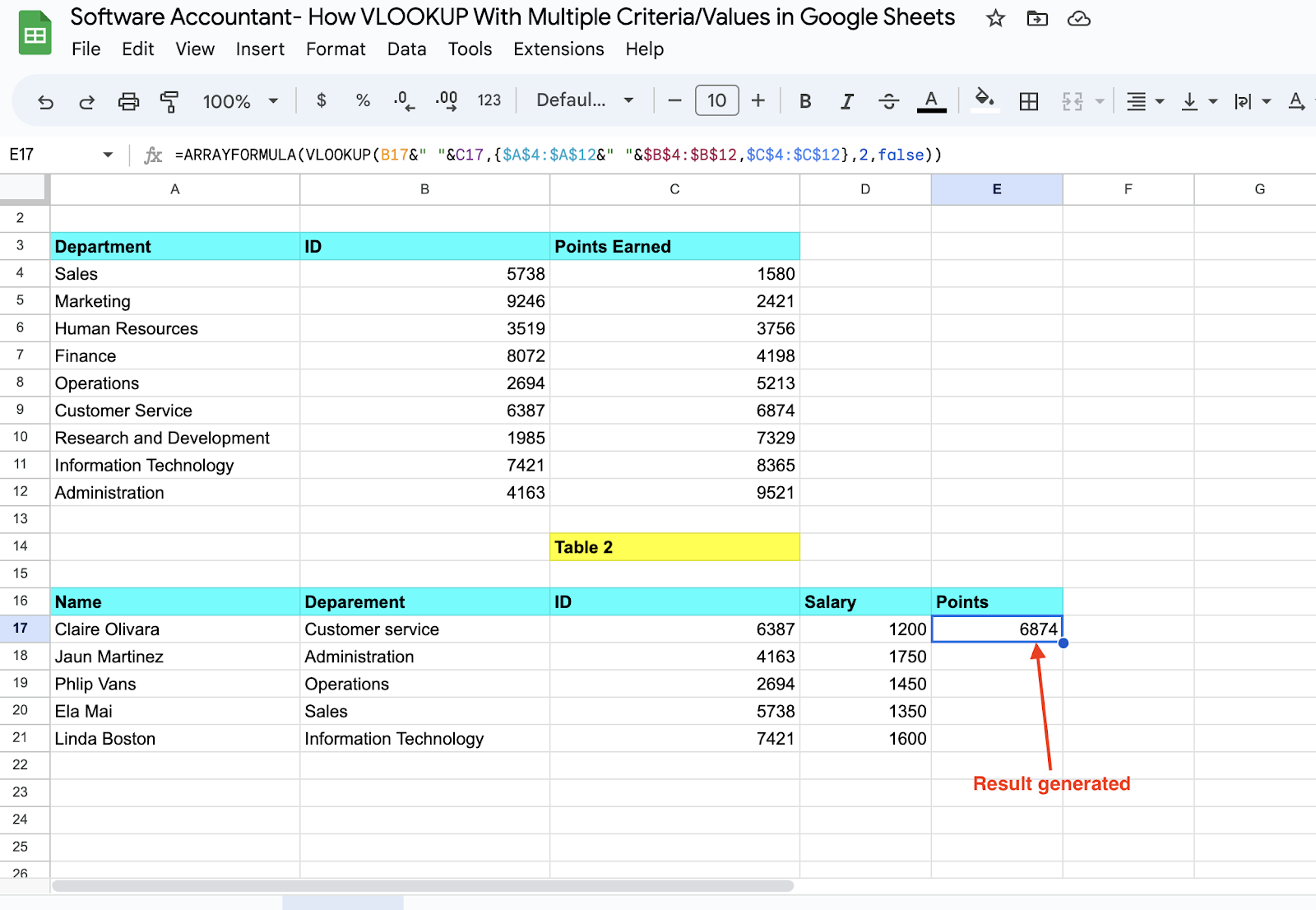
Task: Select the Paint format roller icon
Action: (169, 101)
